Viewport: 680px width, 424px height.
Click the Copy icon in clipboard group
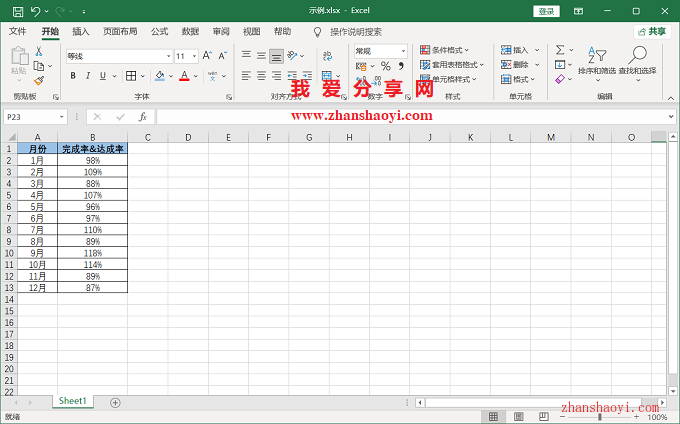coord(39,66)
